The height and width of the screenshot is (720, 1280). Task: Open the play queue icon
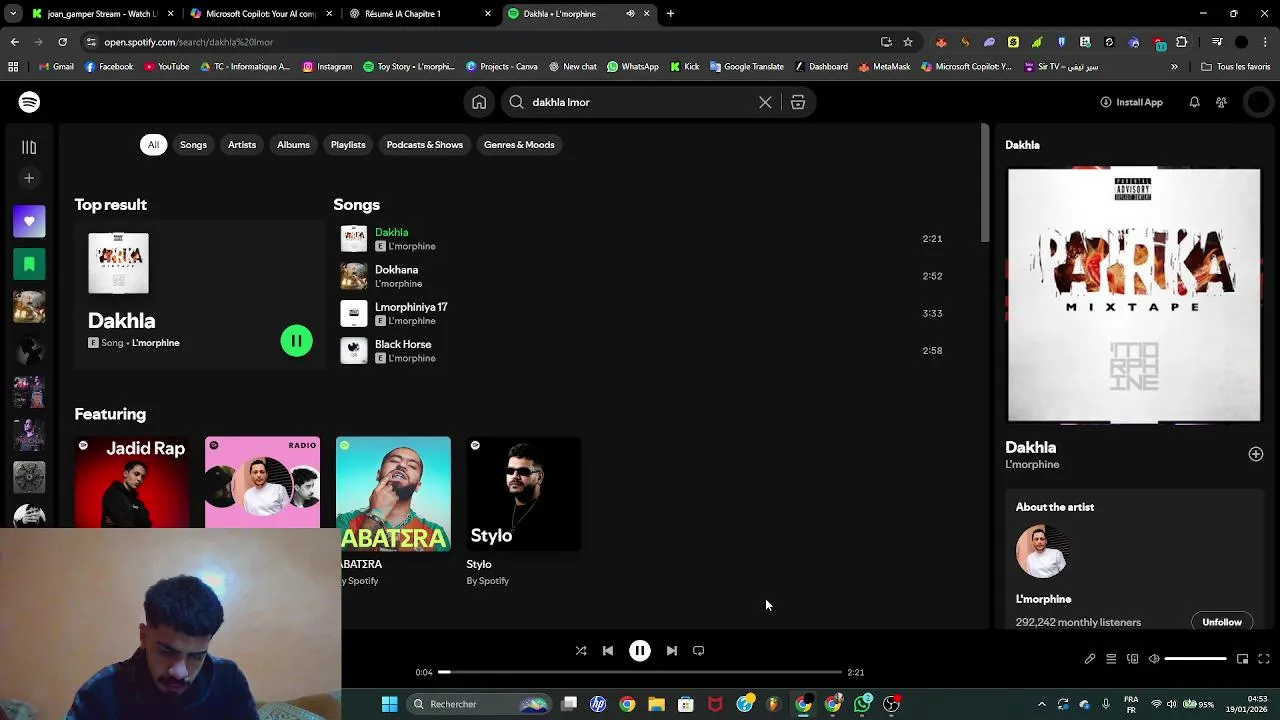1111,659
